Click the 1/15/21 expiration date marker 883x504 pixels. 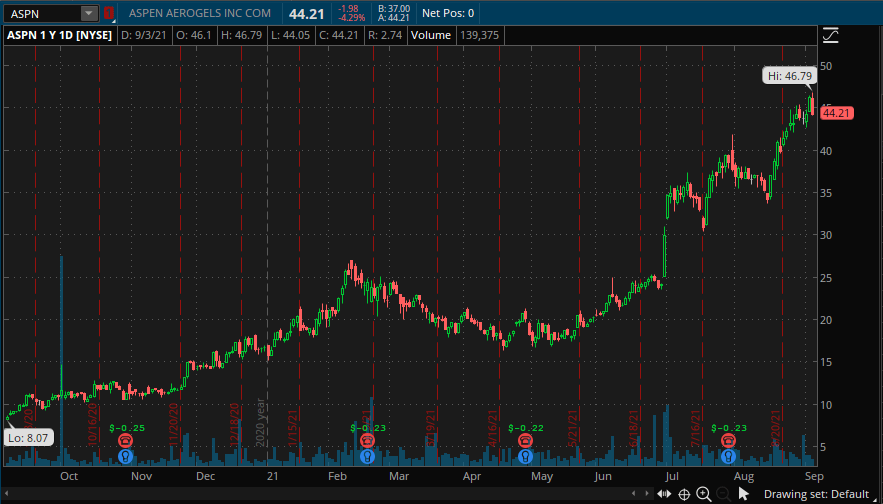pos(292,427)
